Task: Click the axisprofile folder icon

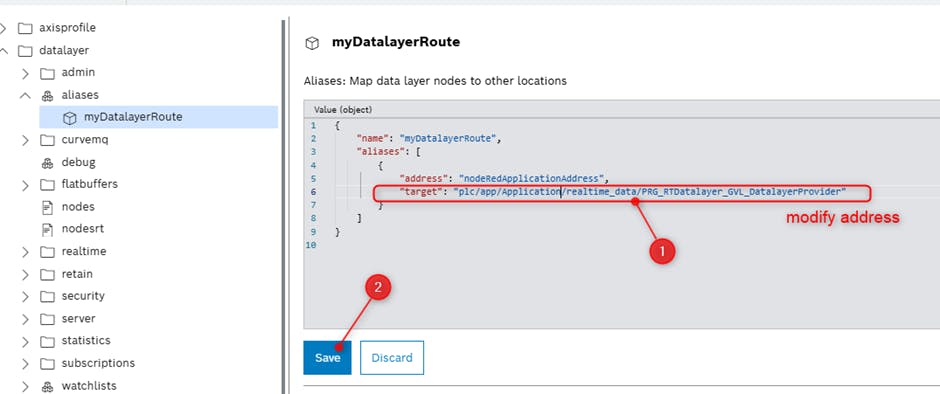Action: [25, 28]
